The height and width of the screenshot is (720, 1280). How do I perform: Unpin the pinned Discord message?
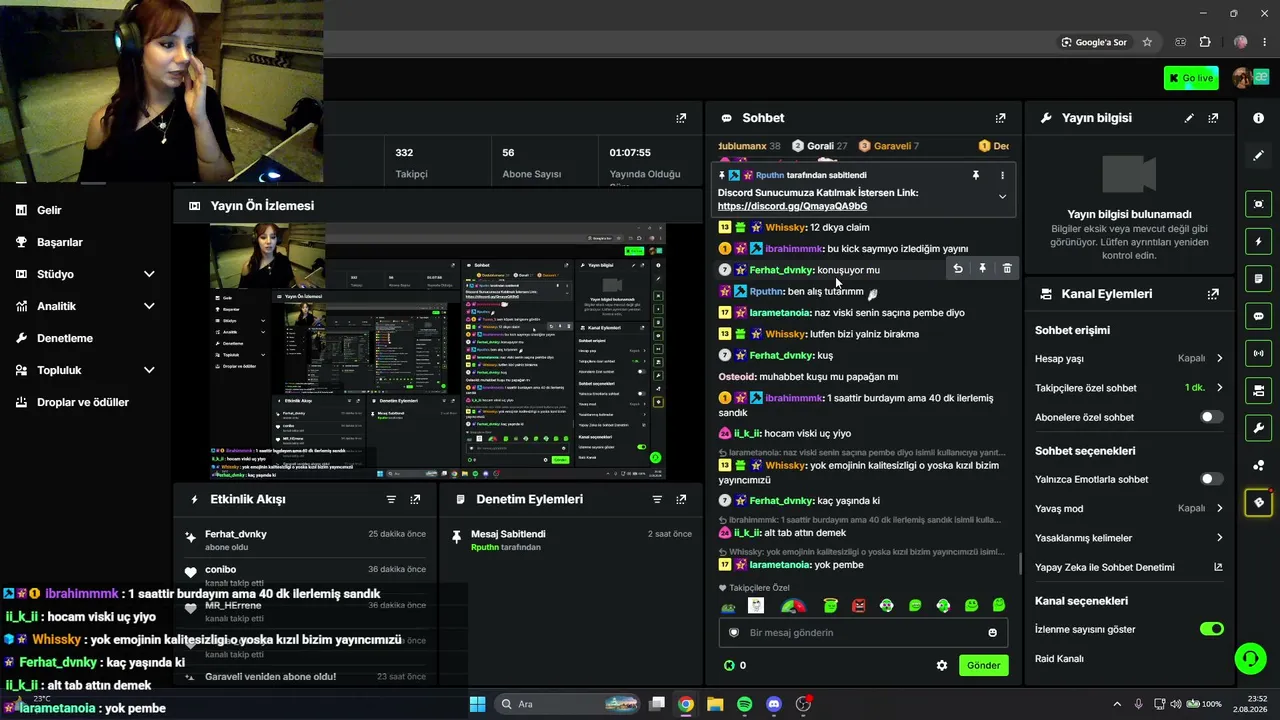976,175
